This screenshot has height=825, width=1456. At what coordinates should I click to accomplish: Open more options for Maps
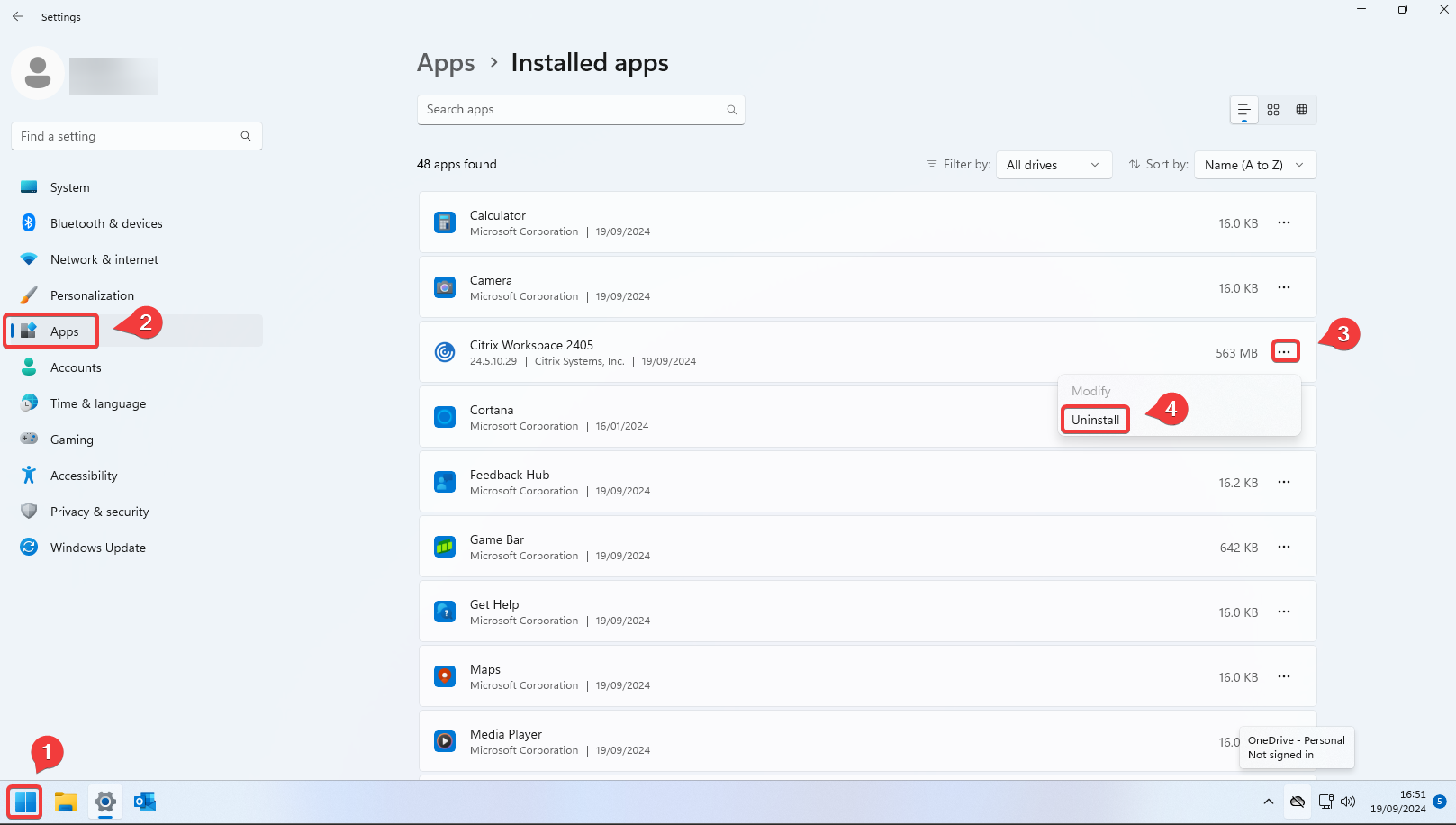click(1284, 676)
